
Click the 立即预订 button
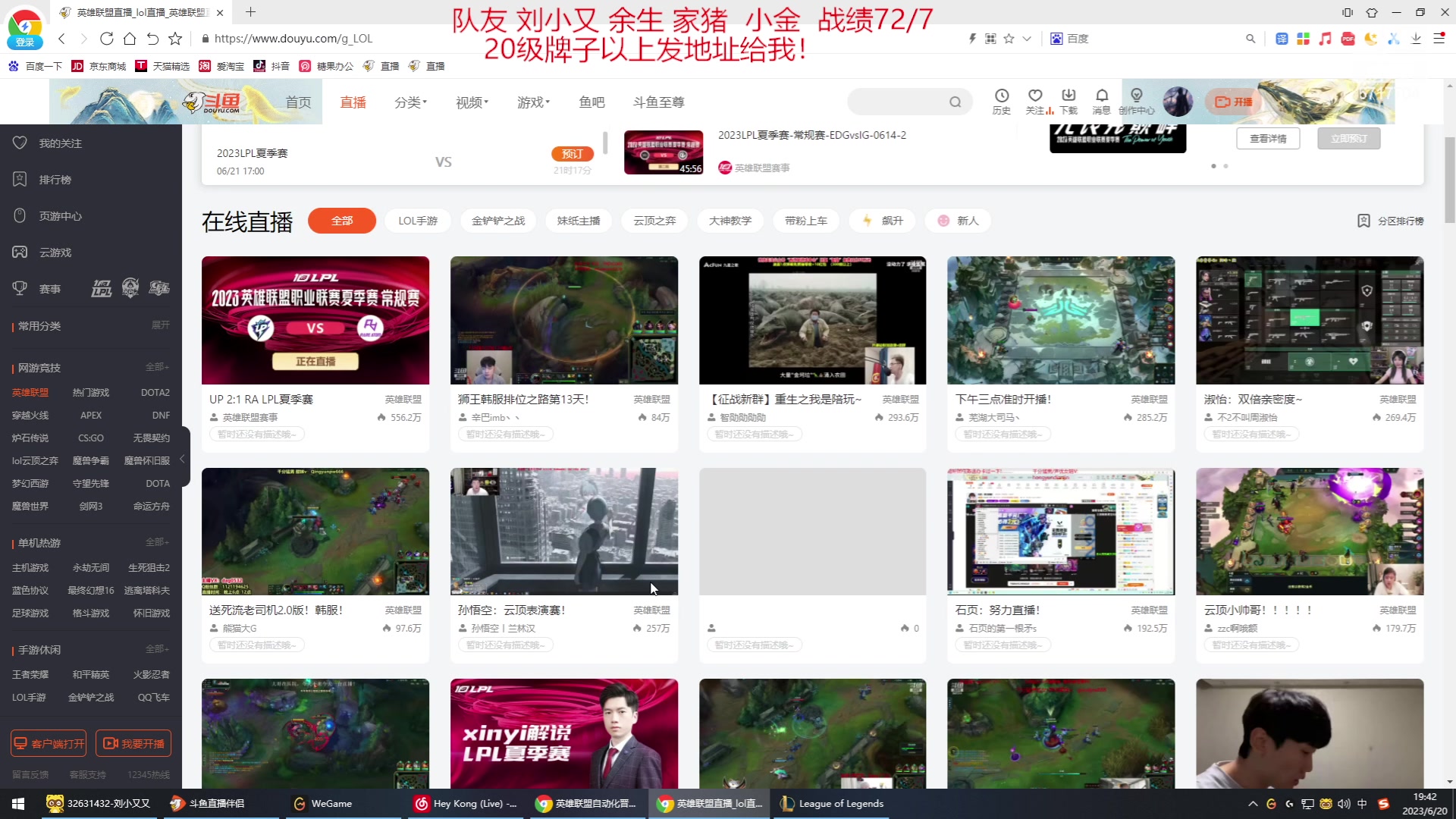click(1348, 138)
